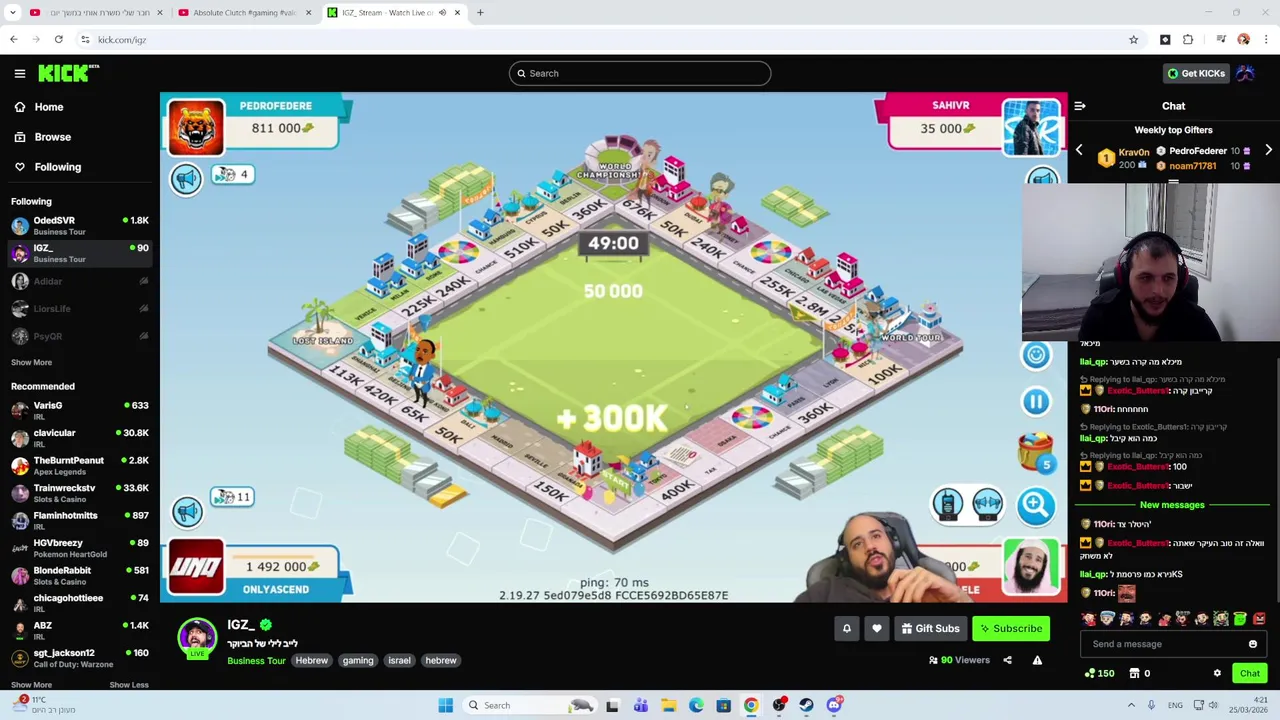Collapse list with Show Less
Viewport: 1280px width, 720px height.
point(129,685)
